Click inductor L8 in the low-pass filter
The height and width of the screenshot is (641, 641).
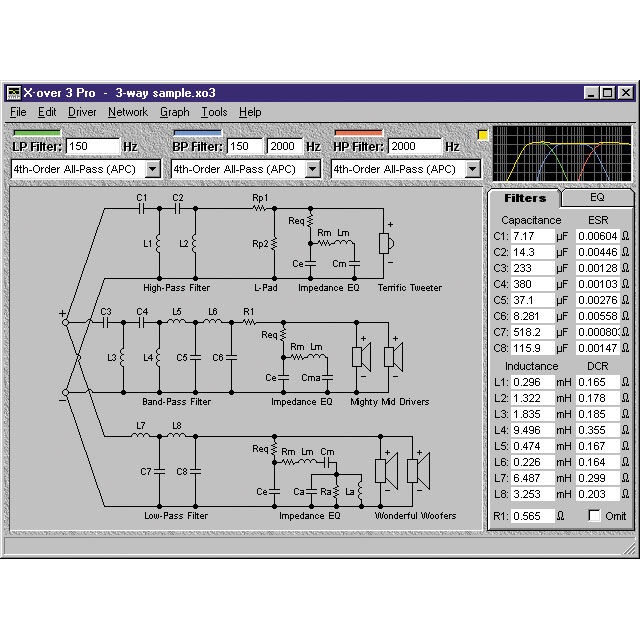coord(177,436)
